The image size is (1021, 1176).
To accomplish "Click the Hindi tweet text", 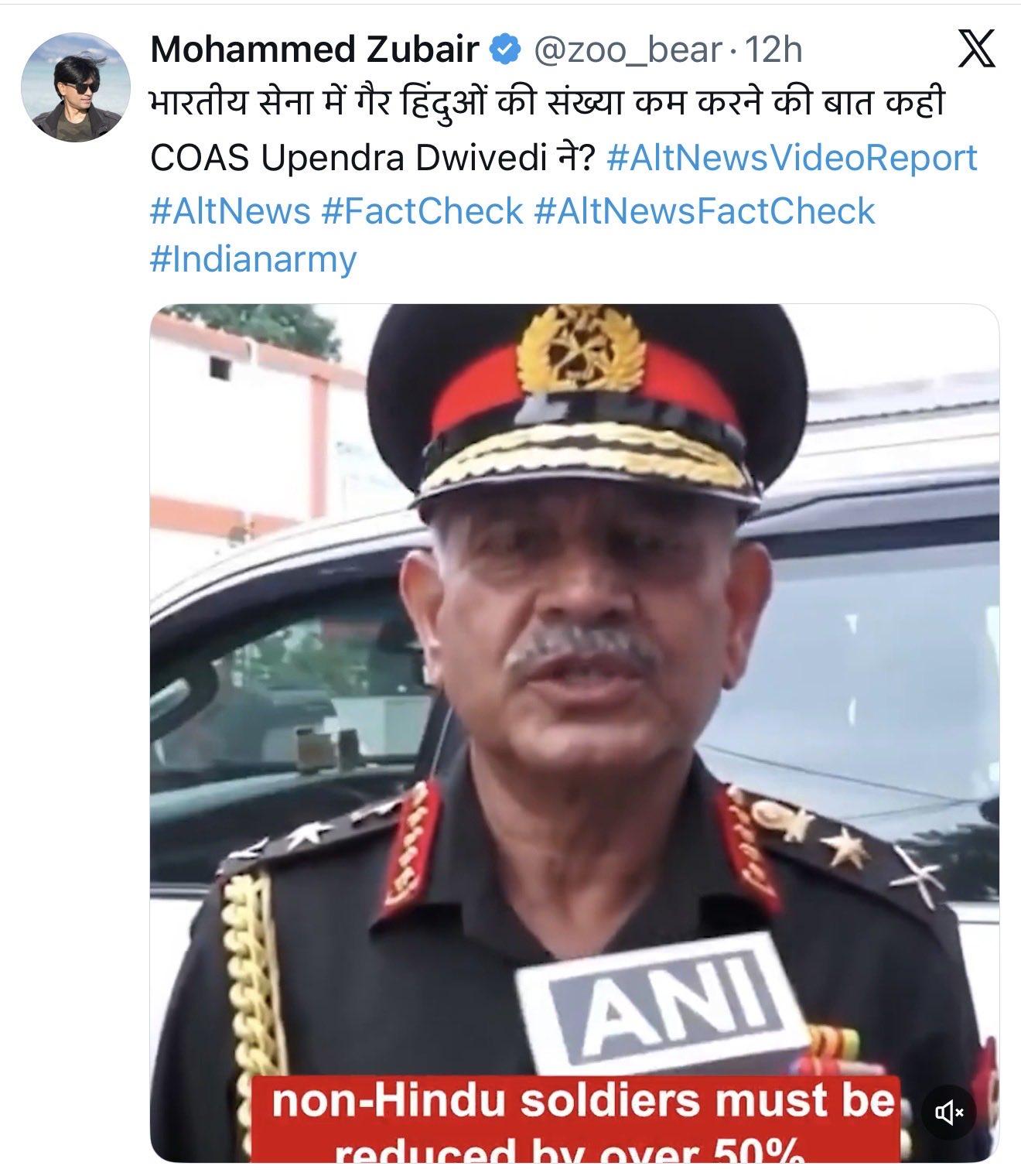I will click(x=548, y=104).
